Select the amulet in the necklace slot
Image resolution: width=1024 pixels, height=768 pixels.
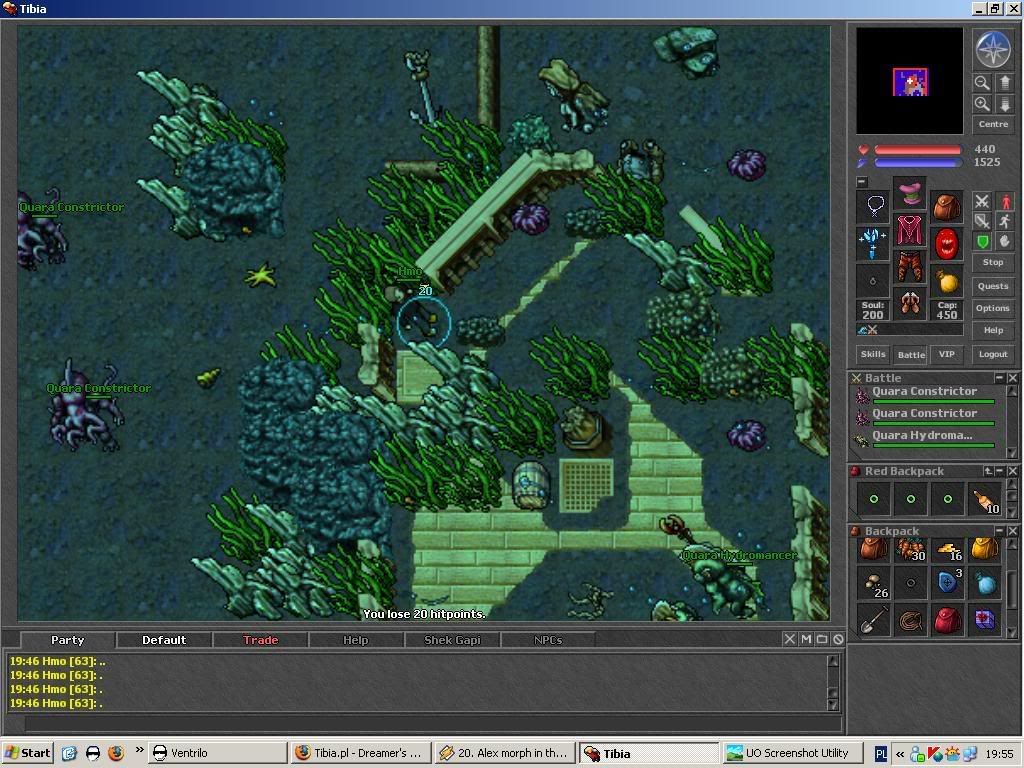pyautogui.click(x=873, y=207)
